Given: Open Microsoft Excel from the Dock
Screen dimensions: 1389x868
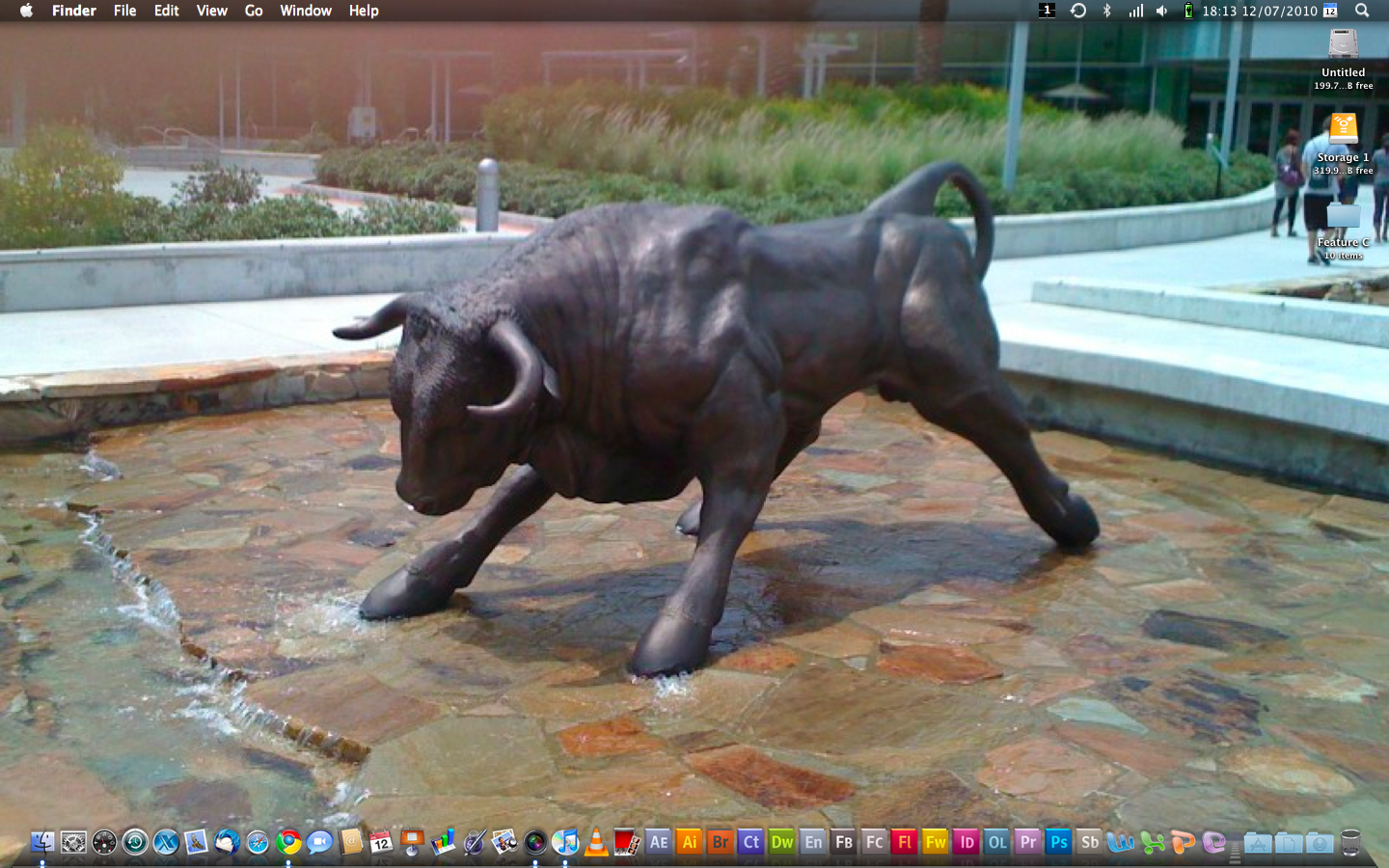Looking at the screenshot, I should click(x=1152, y=842).
